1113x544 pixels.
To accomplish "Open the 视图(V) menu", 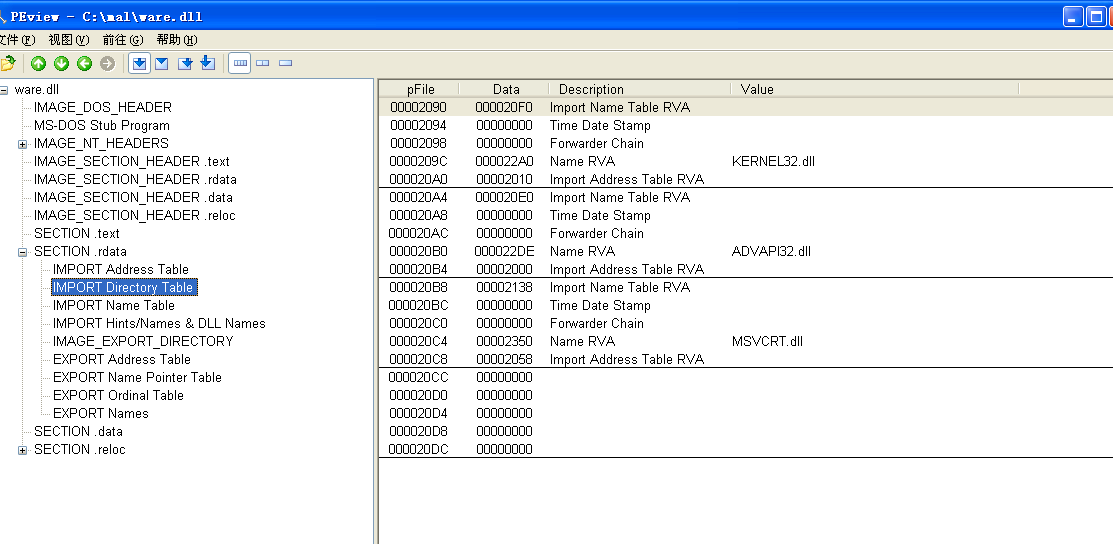I will click(x=69, y=40).
